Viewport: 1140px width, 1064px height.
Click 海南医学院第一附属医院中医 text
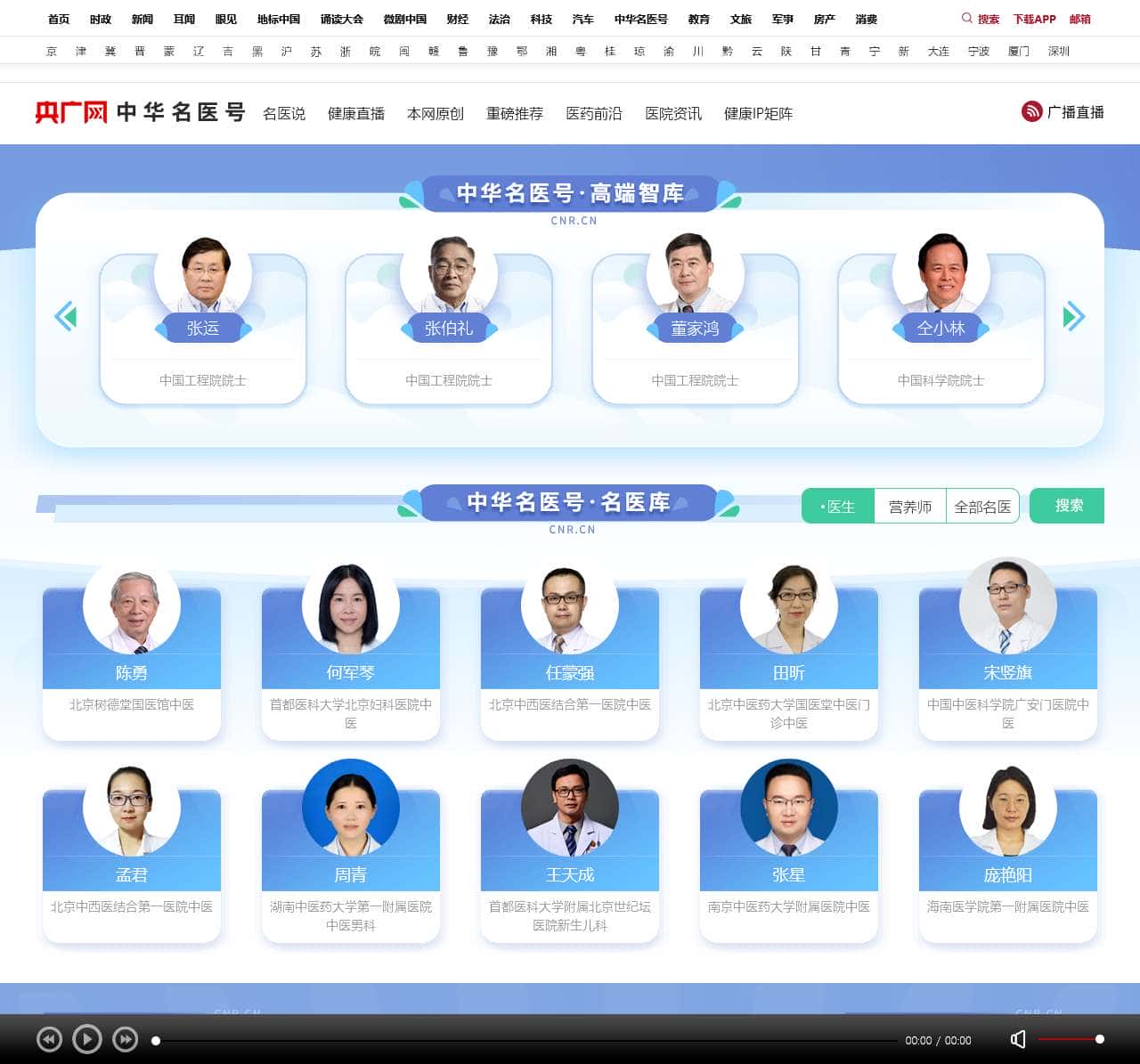click(x=1008, y=906)
